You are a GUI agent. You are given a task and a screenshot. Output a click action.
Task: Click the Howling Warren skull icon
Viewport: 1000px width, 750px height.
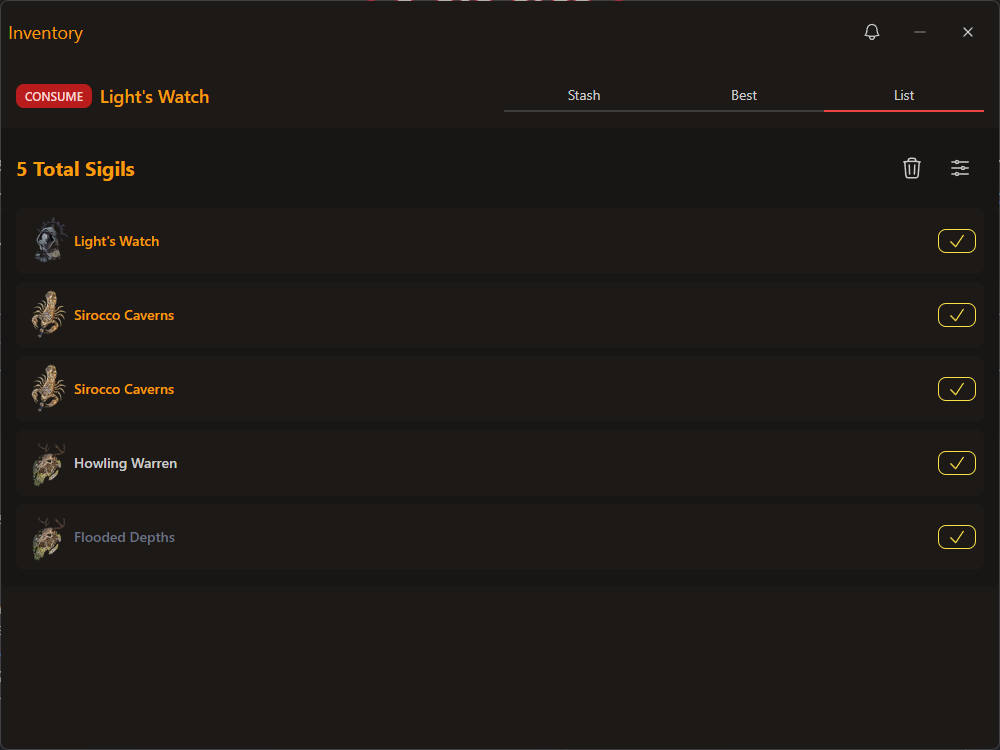tap(48, 464)
